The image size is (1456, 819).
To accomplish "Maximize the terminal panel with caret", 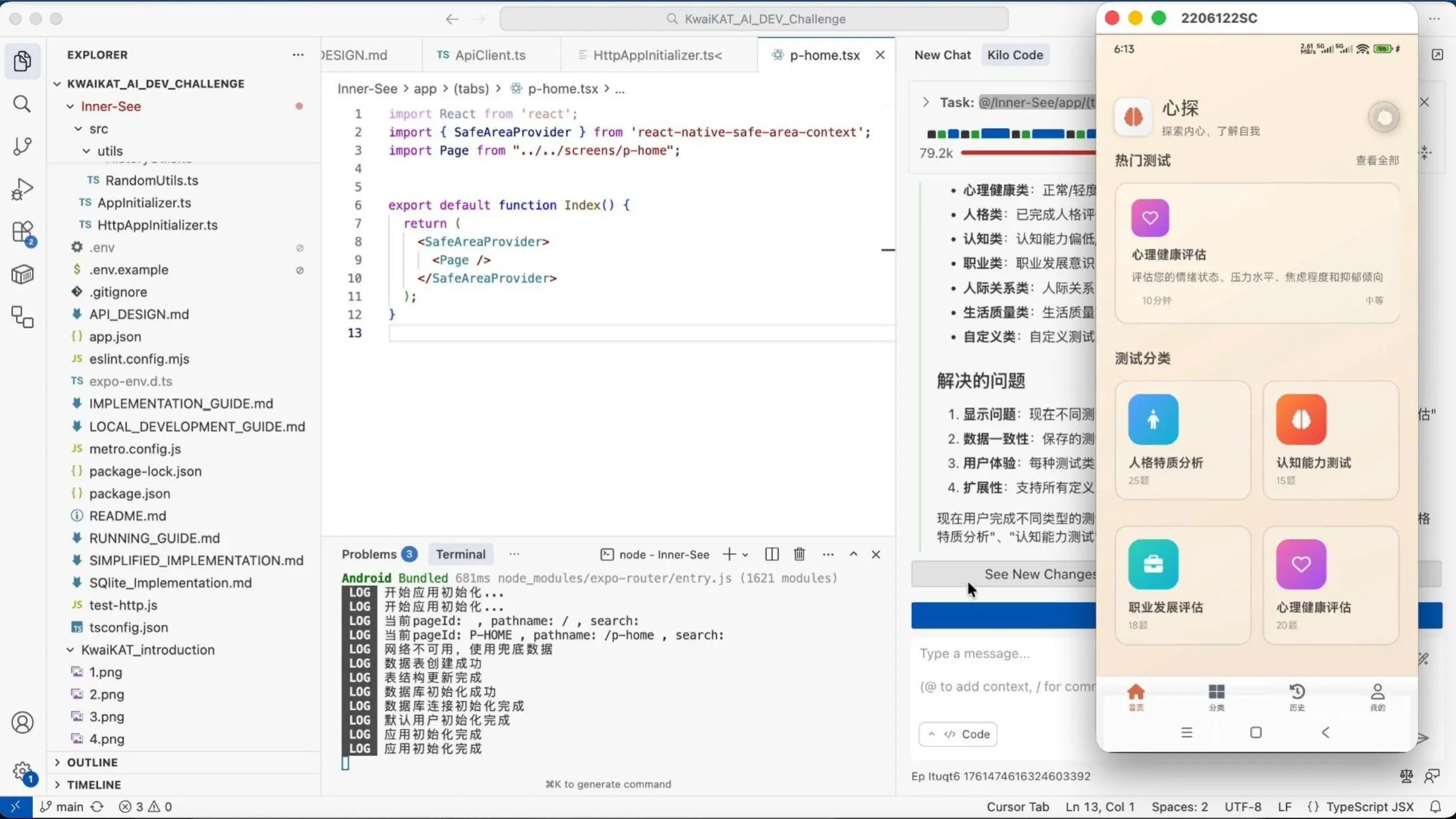I will [853, 554].
